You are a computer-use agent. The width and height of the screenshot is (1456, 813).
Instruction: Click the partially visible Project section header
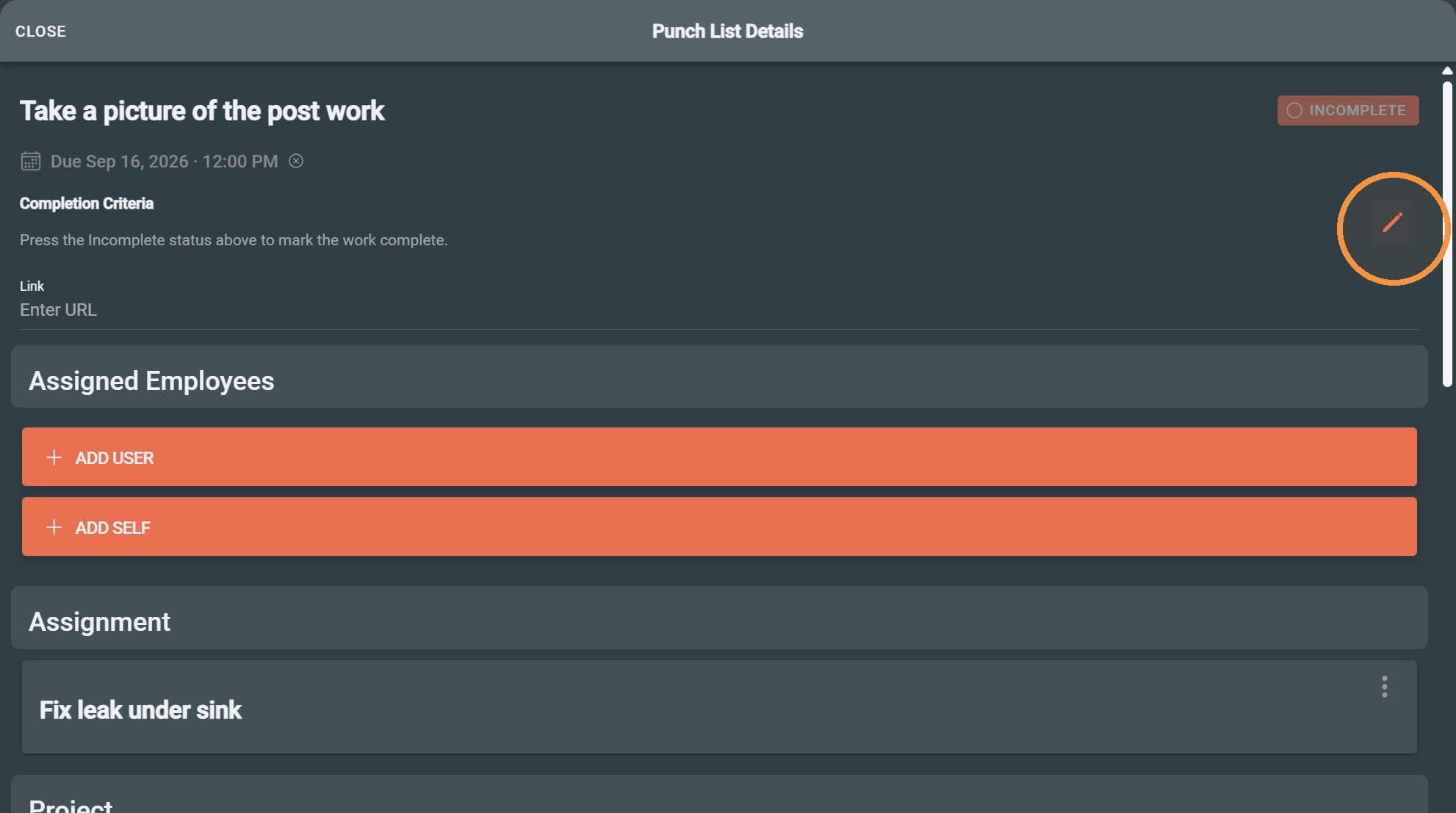tap(719, 795)
